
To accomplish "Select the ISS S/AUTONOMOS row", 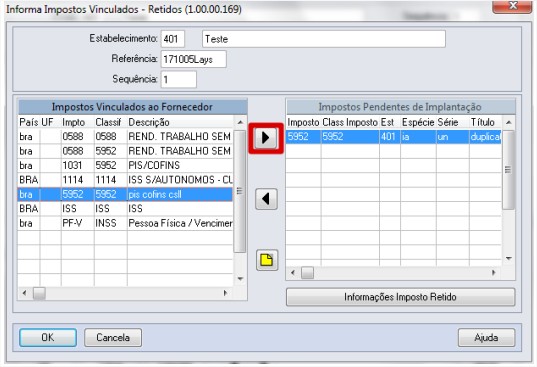I will click(125, 180).
